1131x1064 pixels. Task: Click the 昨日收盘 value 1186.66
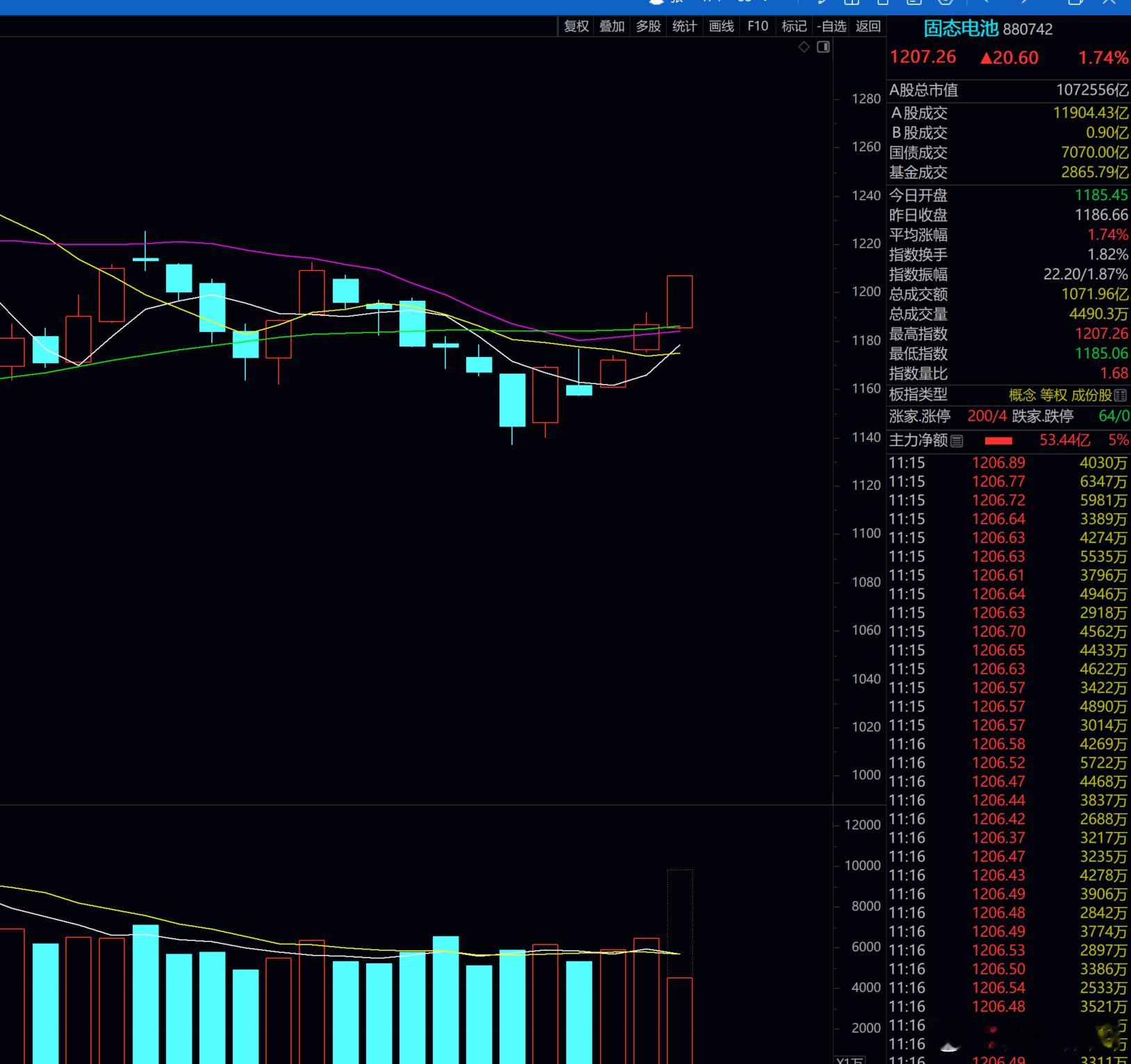coord(1102,215)
